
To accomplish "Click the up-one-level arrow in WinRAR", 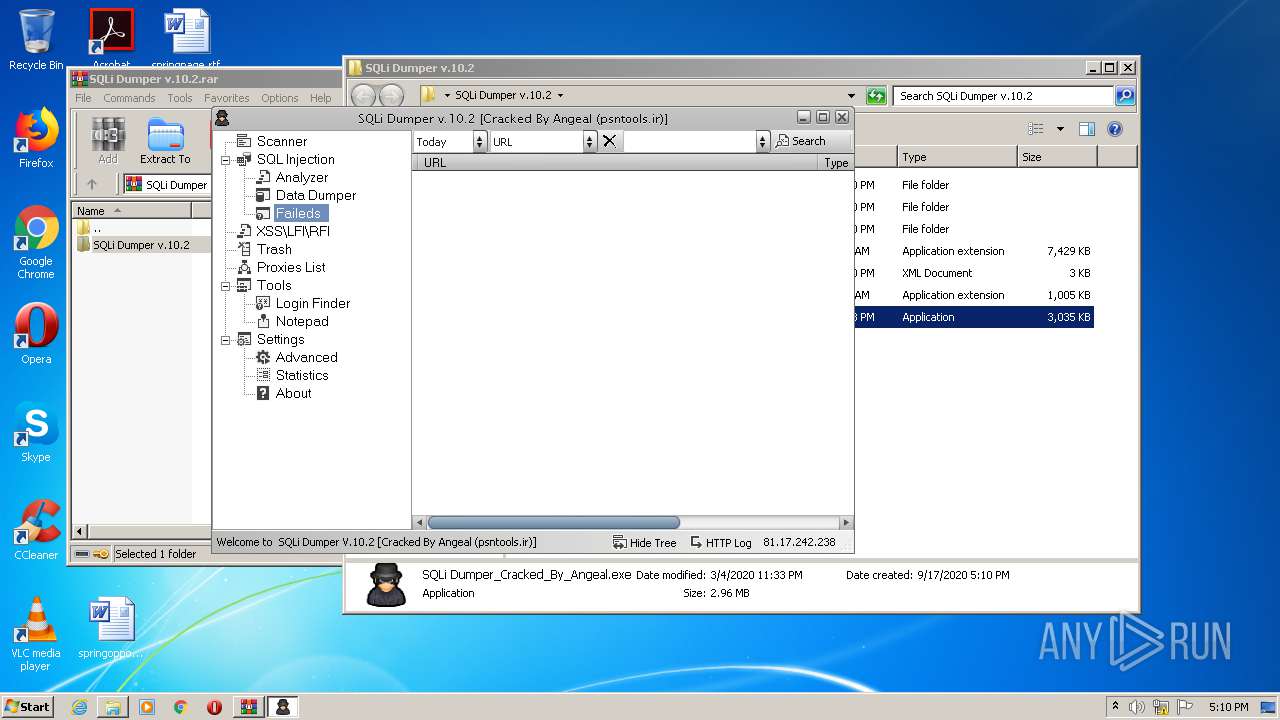I will point(92,184).
